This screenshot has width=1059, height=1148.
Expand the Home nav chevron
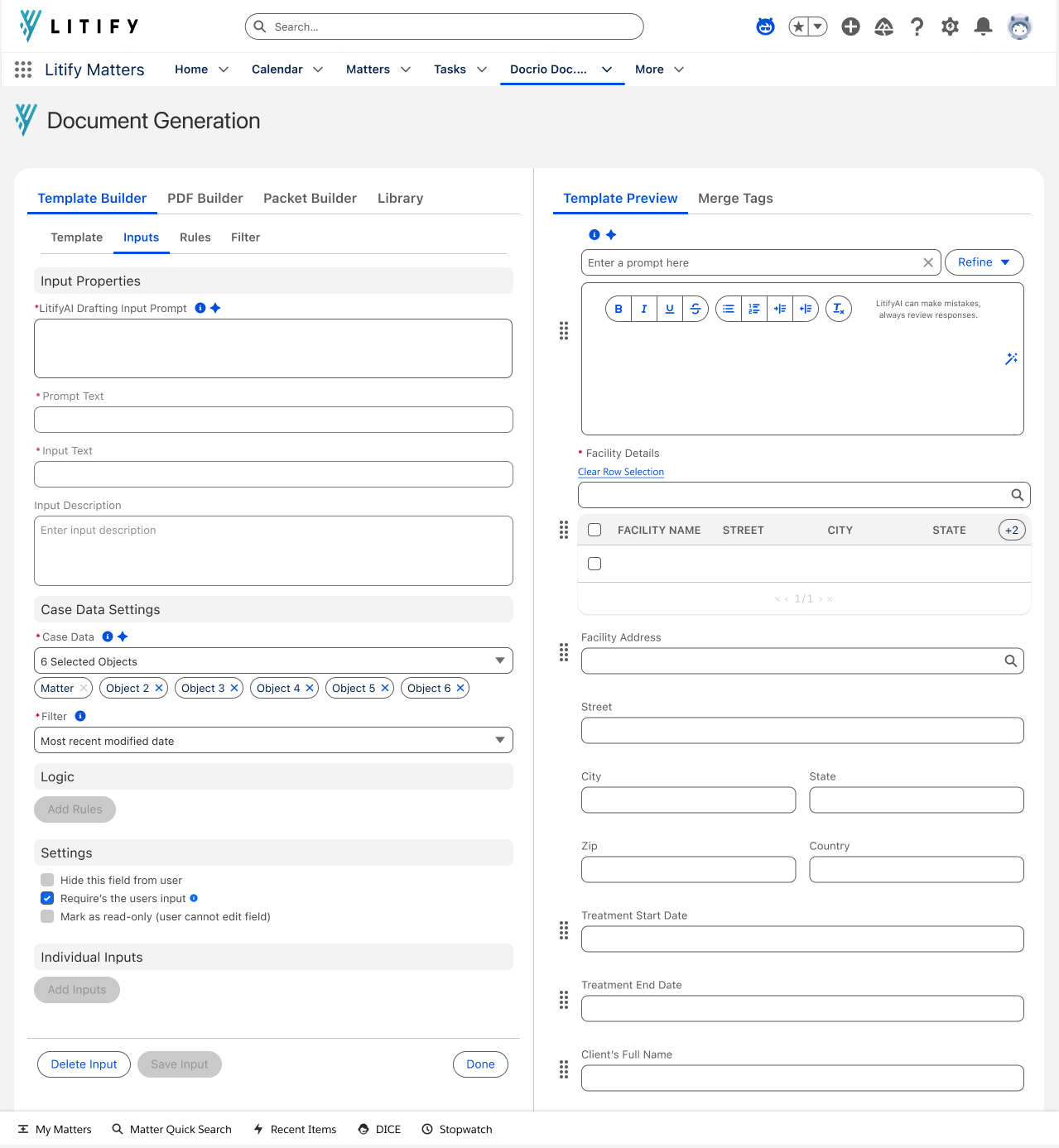point(224,70)
